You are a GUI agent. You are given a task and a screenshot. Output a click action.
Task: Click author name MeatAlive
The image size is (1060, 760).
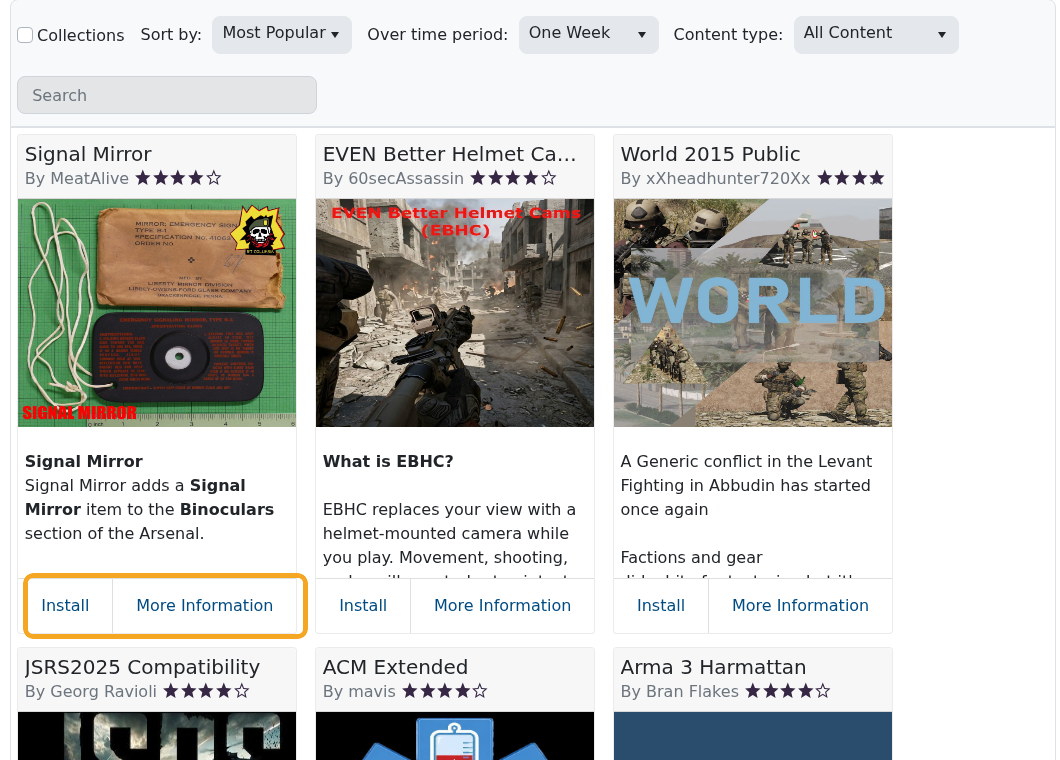pos(89,179)
